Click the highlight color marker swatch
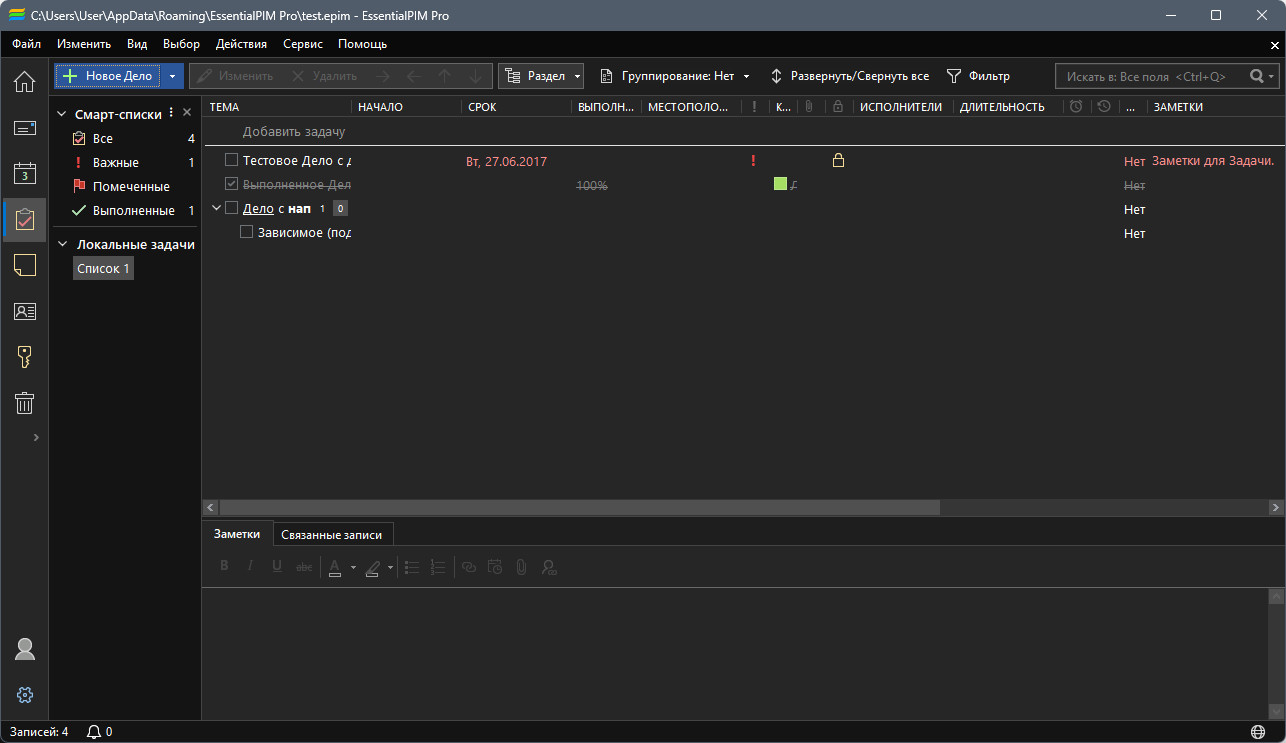The height and width of the screenshot is (743, 1286). coord(373,568)
